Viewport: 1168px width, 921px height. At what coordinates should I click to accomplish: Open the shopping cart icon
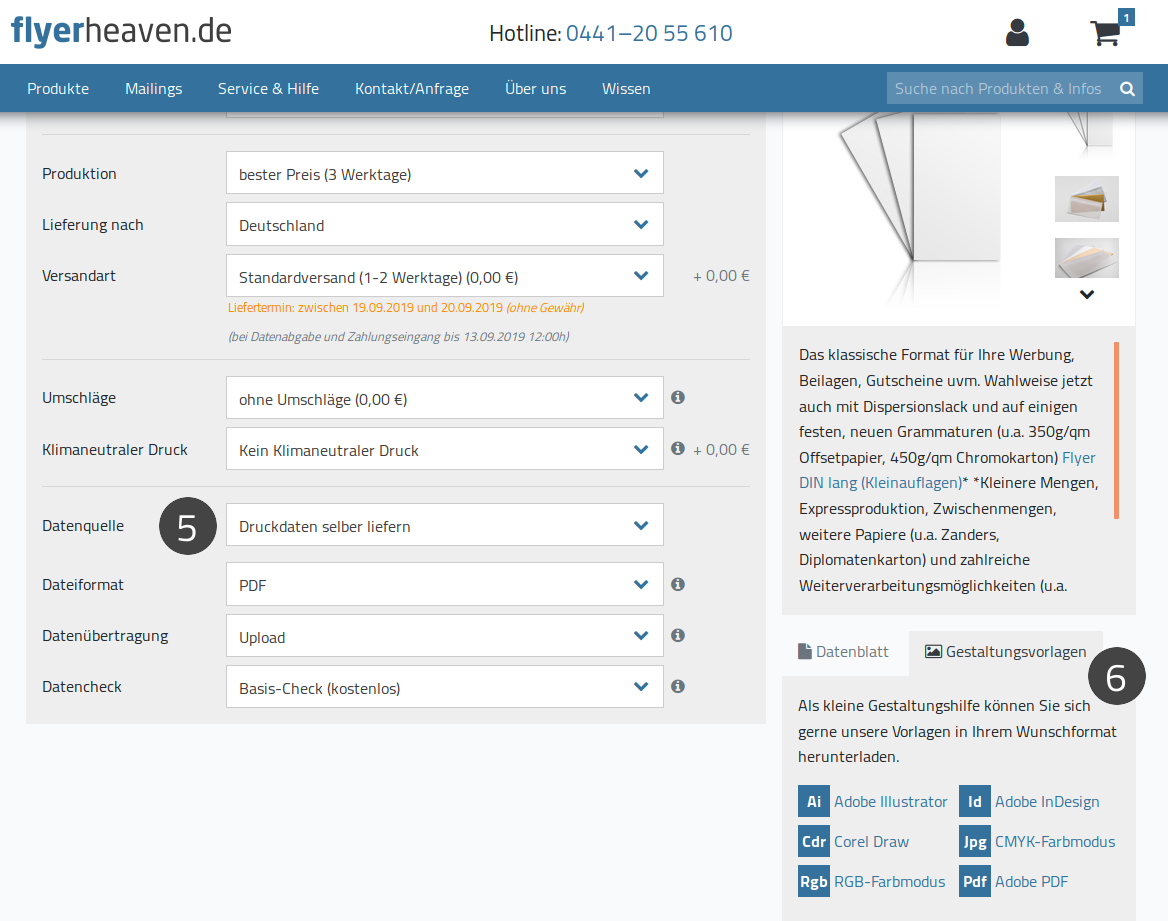click(x=1106, y=33)
